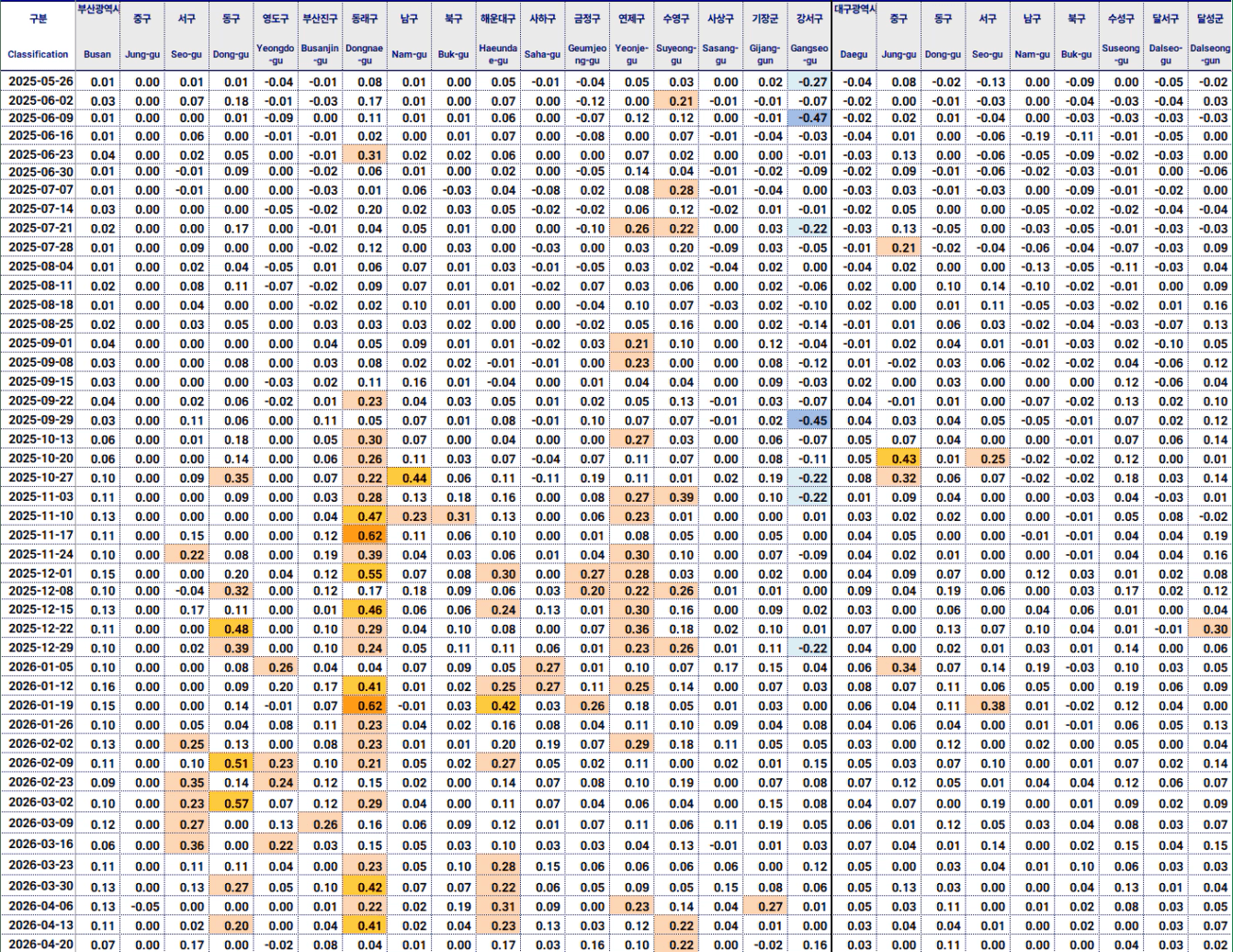Click the 0.44 cell in the 2025-10-27 row

(x=409, y=478)
